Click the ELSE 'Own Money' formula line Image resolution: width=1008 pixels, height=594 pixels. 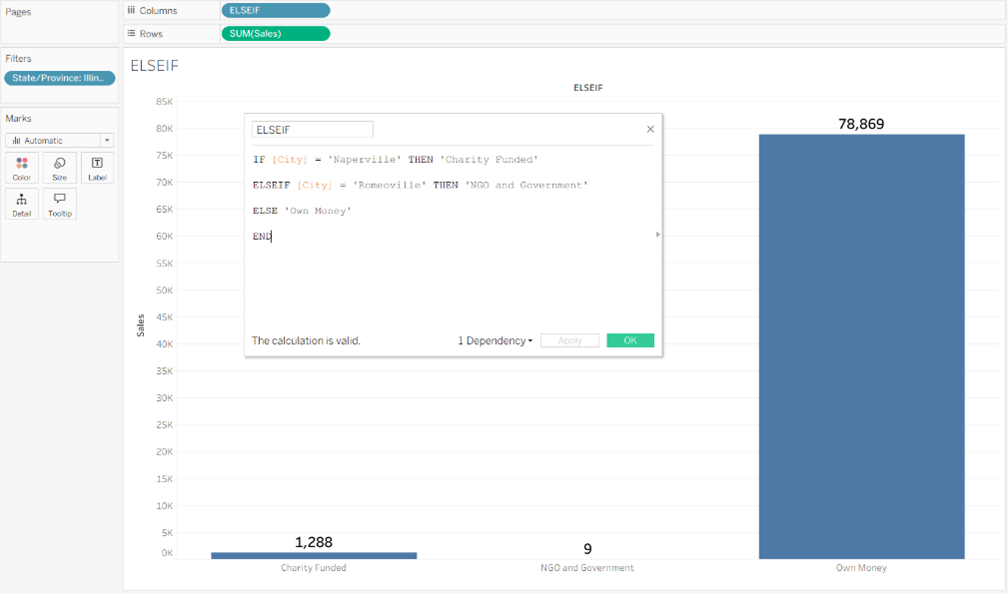coord(302,211)
